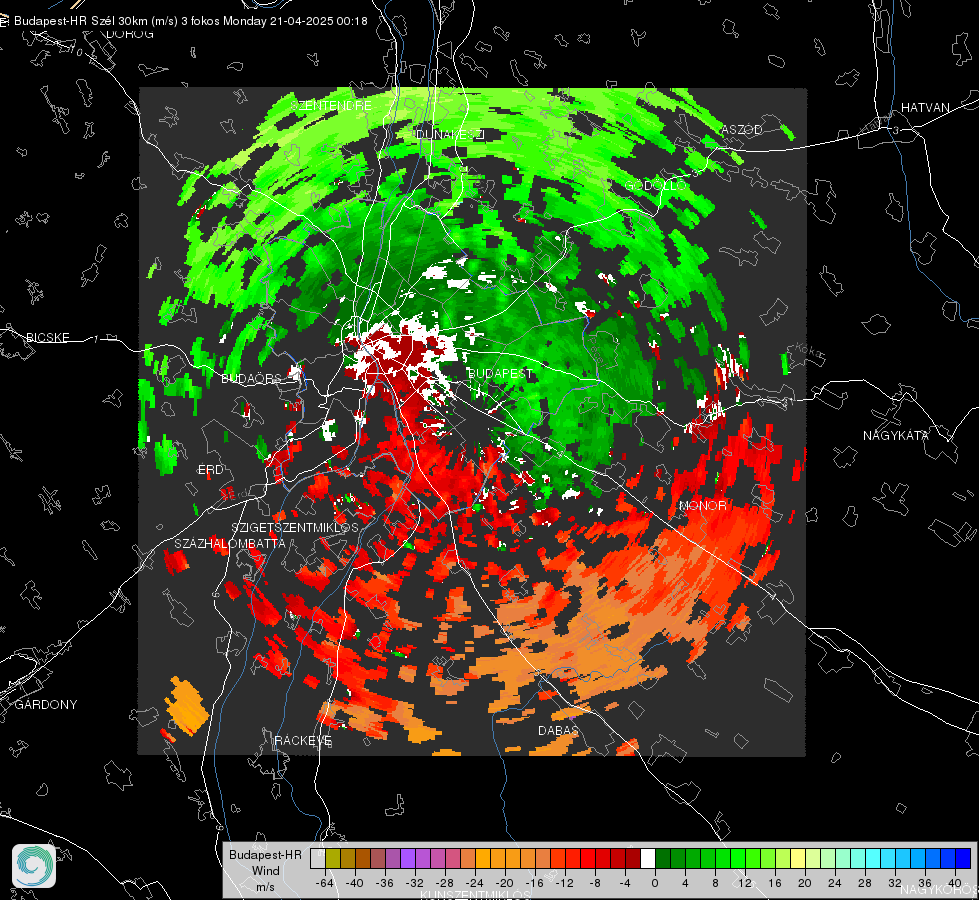Click the SZAZHALOMBATTA town label
Screen dimensions: 979x900
230,543
